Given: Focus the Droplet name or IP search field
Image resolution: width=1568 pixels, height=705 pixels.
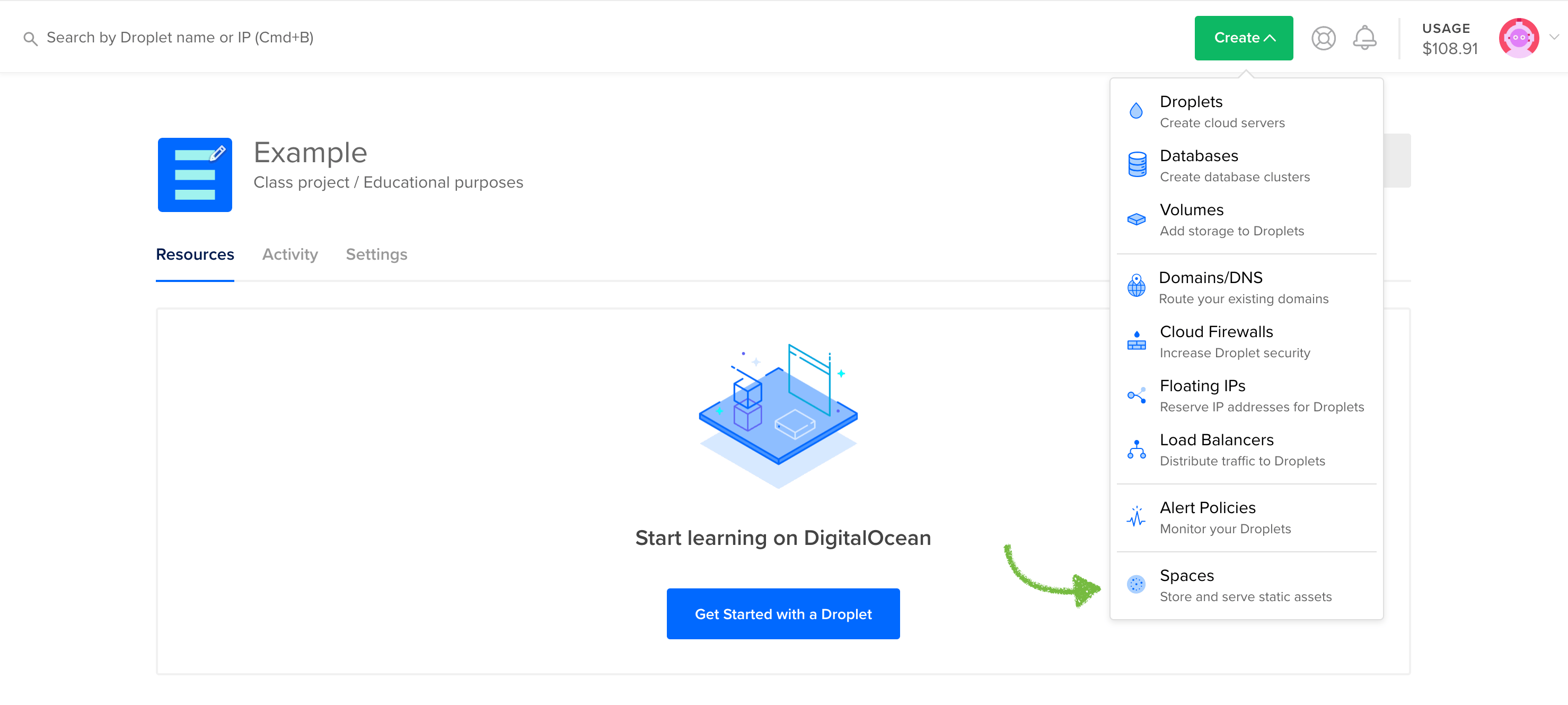Looking at the screenshot, I should 180,38.
